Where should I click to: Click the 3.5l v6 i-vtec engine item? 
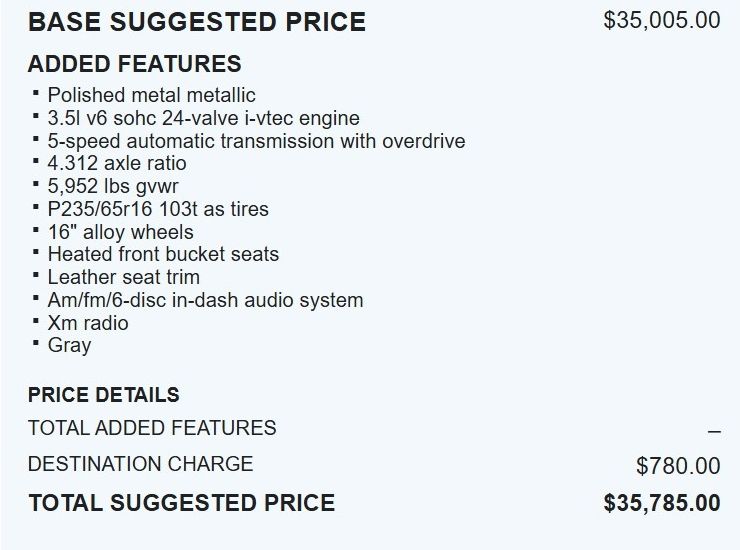tap(203, 118)
